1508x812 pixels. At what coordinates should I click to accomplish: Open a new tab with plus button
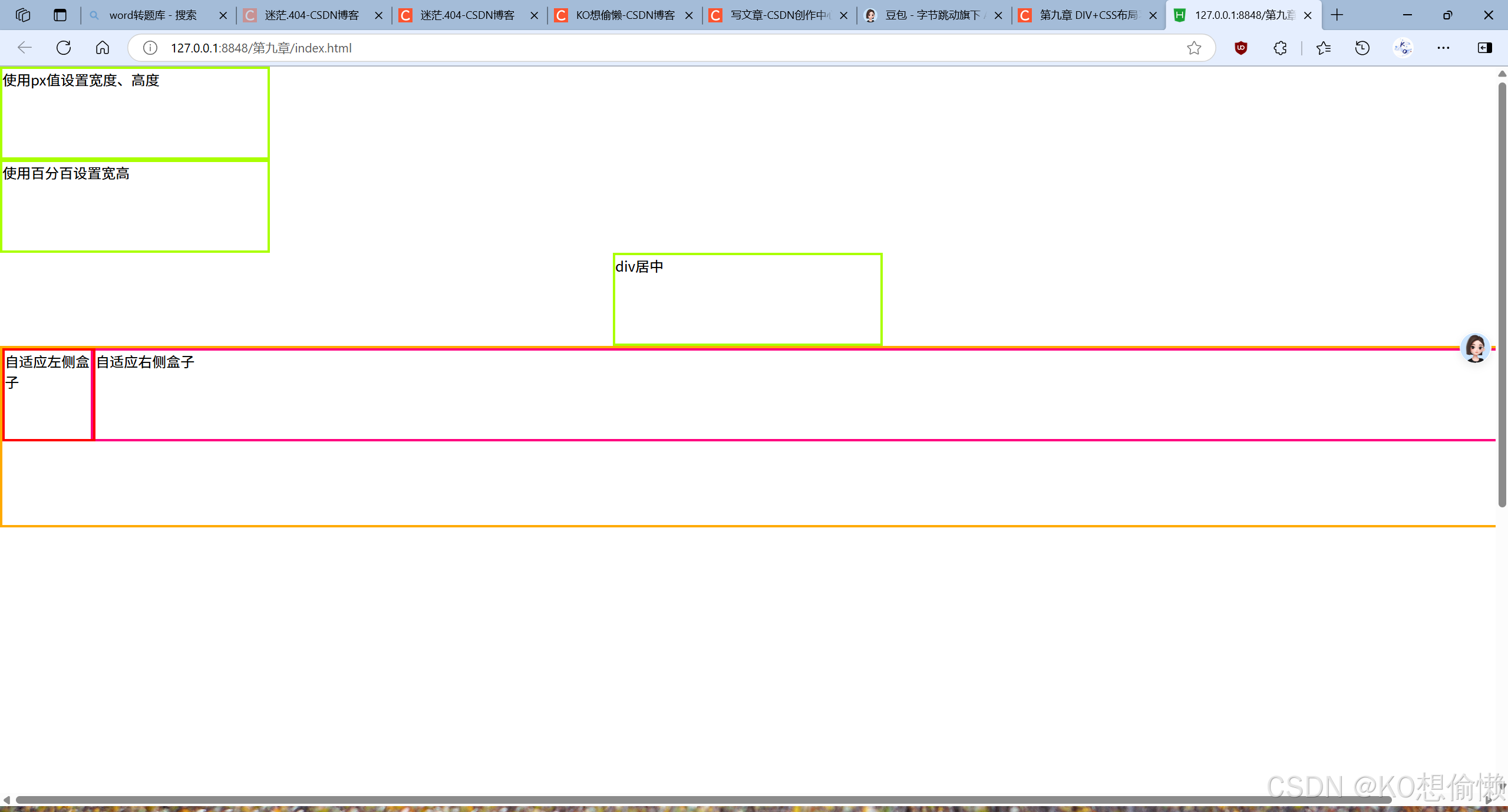(1337, 15)
